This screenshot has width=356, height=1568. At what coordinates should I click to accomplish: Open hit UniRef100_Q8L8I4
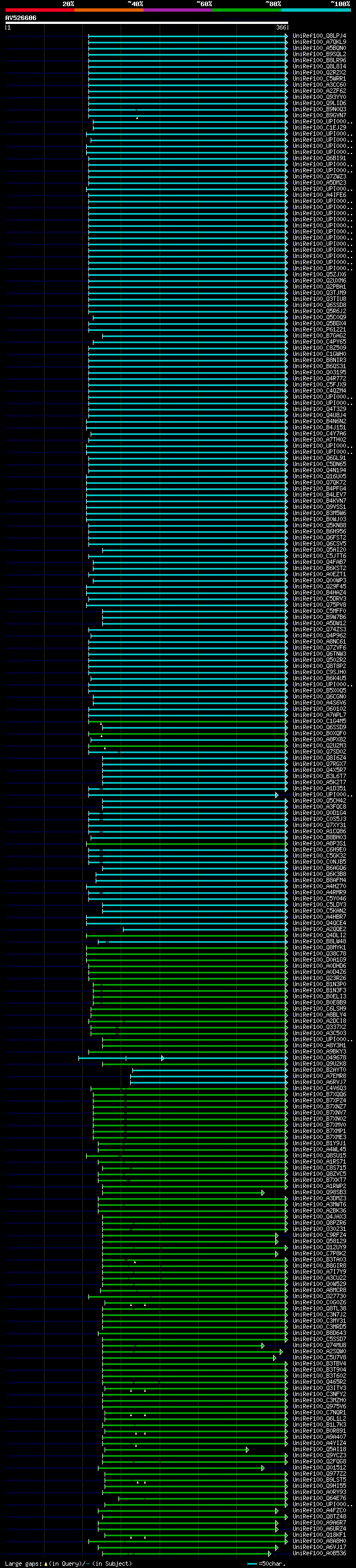click(319, 66)
